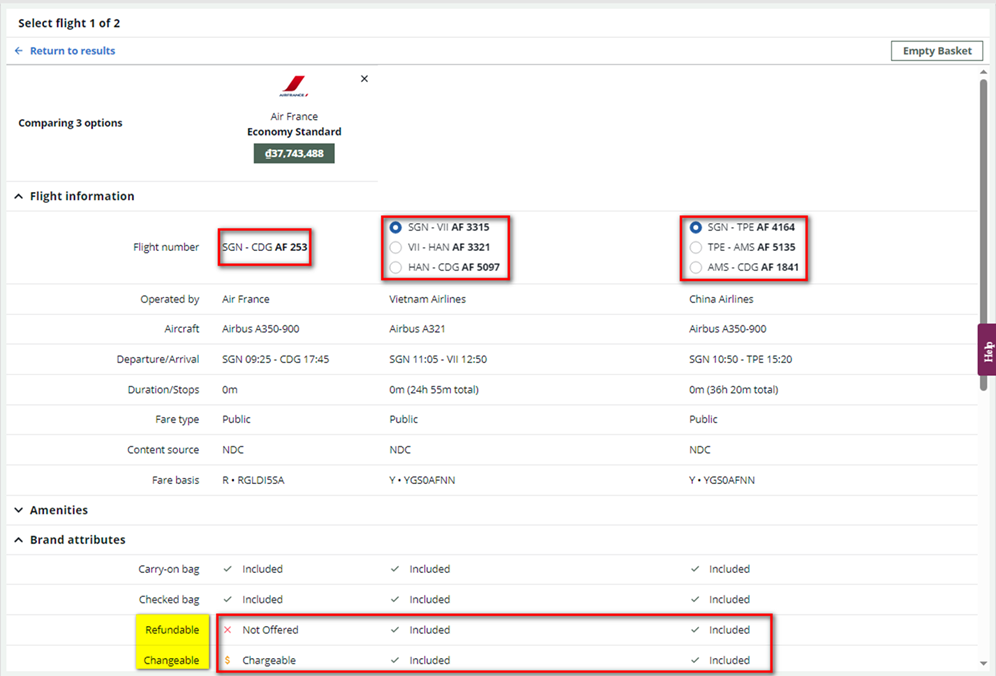
Task: Remove the Air France option with X
Action: coord(364,79)
